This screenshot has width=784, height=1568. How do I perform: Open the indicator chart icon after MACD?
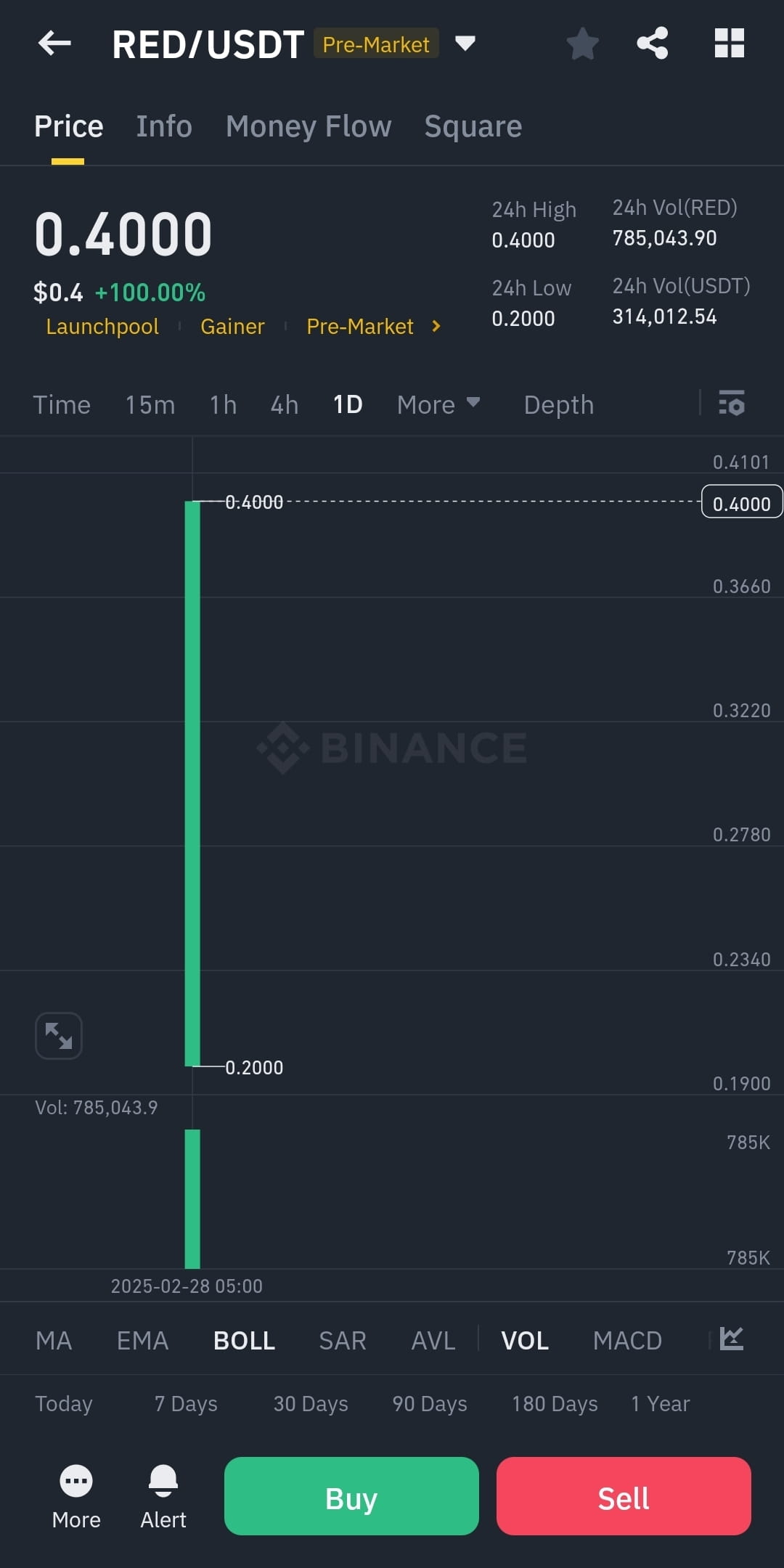tap(732, 1339)
